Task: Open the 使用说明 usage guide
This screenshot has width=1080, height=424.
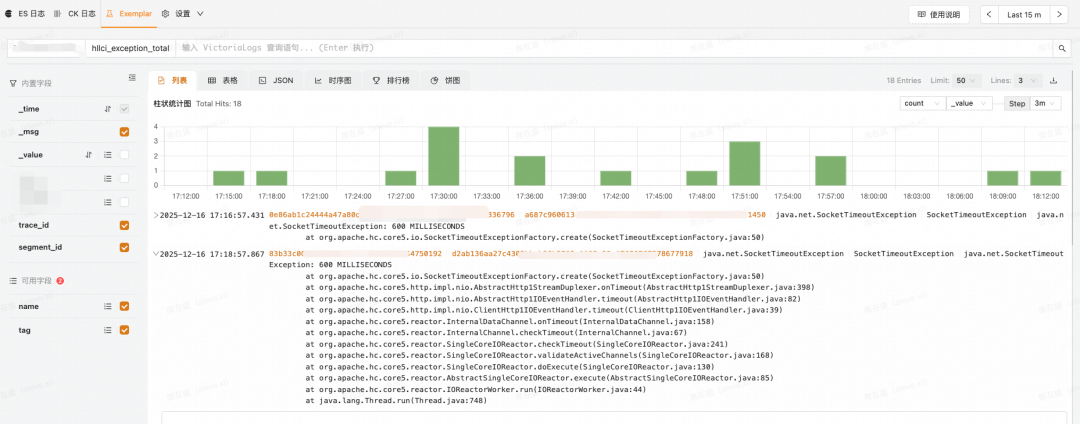Action: (x=939, y=14)
